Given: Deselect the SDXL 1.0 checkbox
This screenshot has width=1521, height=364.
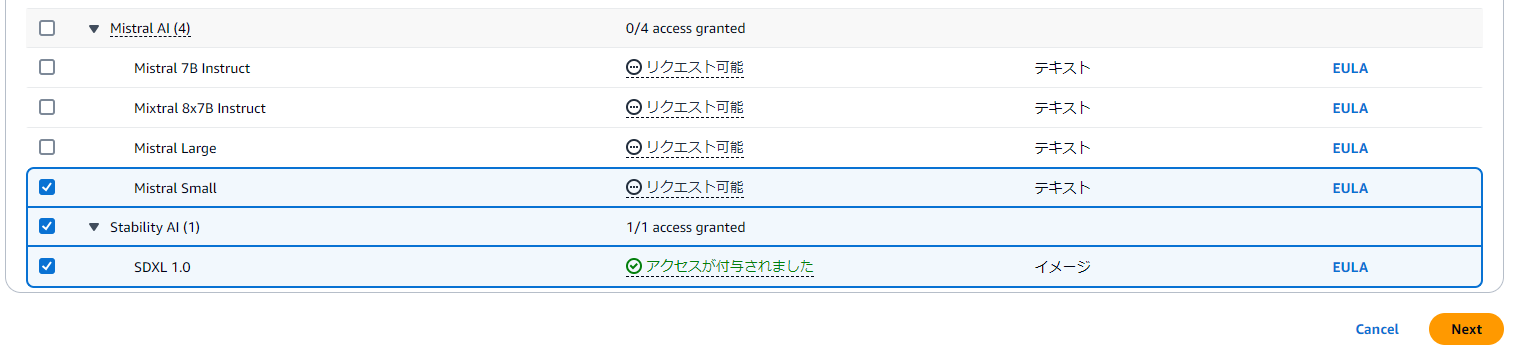Looking at the screenshot, I should tap(47, 266).
